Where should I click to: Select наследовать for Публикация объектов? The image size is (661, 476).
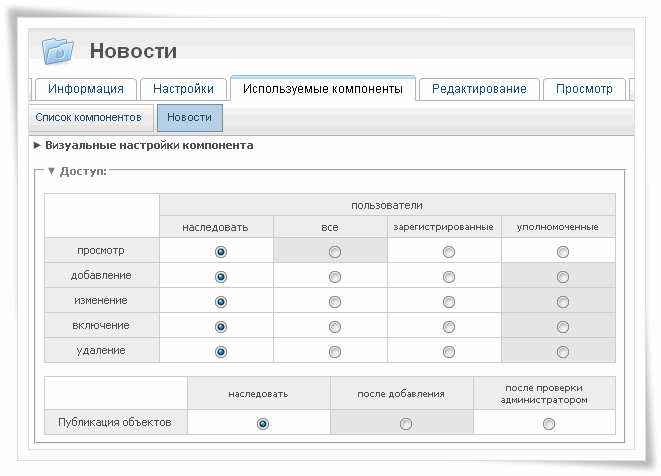point(263,424)
